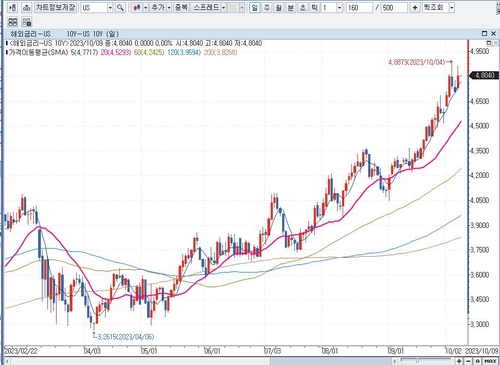The width and height of the screenshot is (500, 365).
Task: Select the 분 minute period toggle
Action: 291,7
